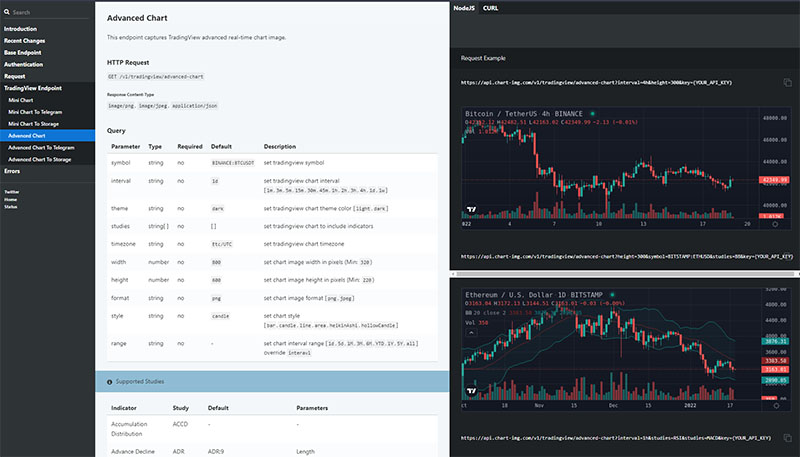
Task: Open Mini Chart To Telegram page
Action: tap(37, 111)
